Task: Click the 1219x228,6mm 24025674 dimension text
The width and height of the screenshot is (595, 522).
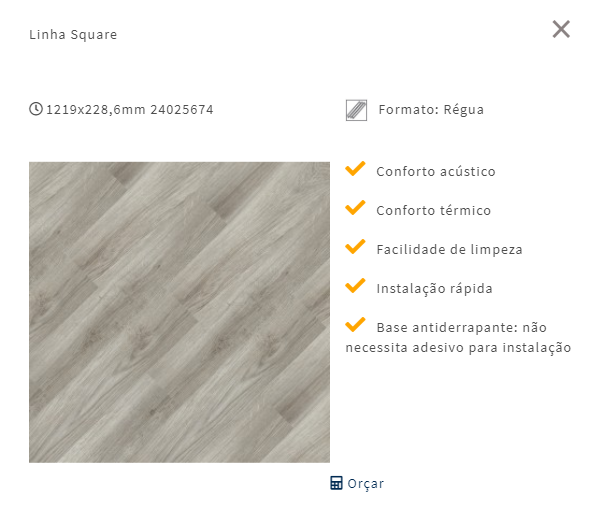Action: click(130, 110)
